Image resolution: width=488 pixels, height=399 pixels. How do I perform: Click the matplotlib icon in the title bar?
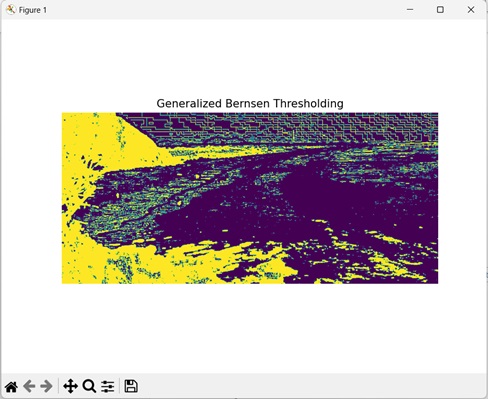point(11,10)
